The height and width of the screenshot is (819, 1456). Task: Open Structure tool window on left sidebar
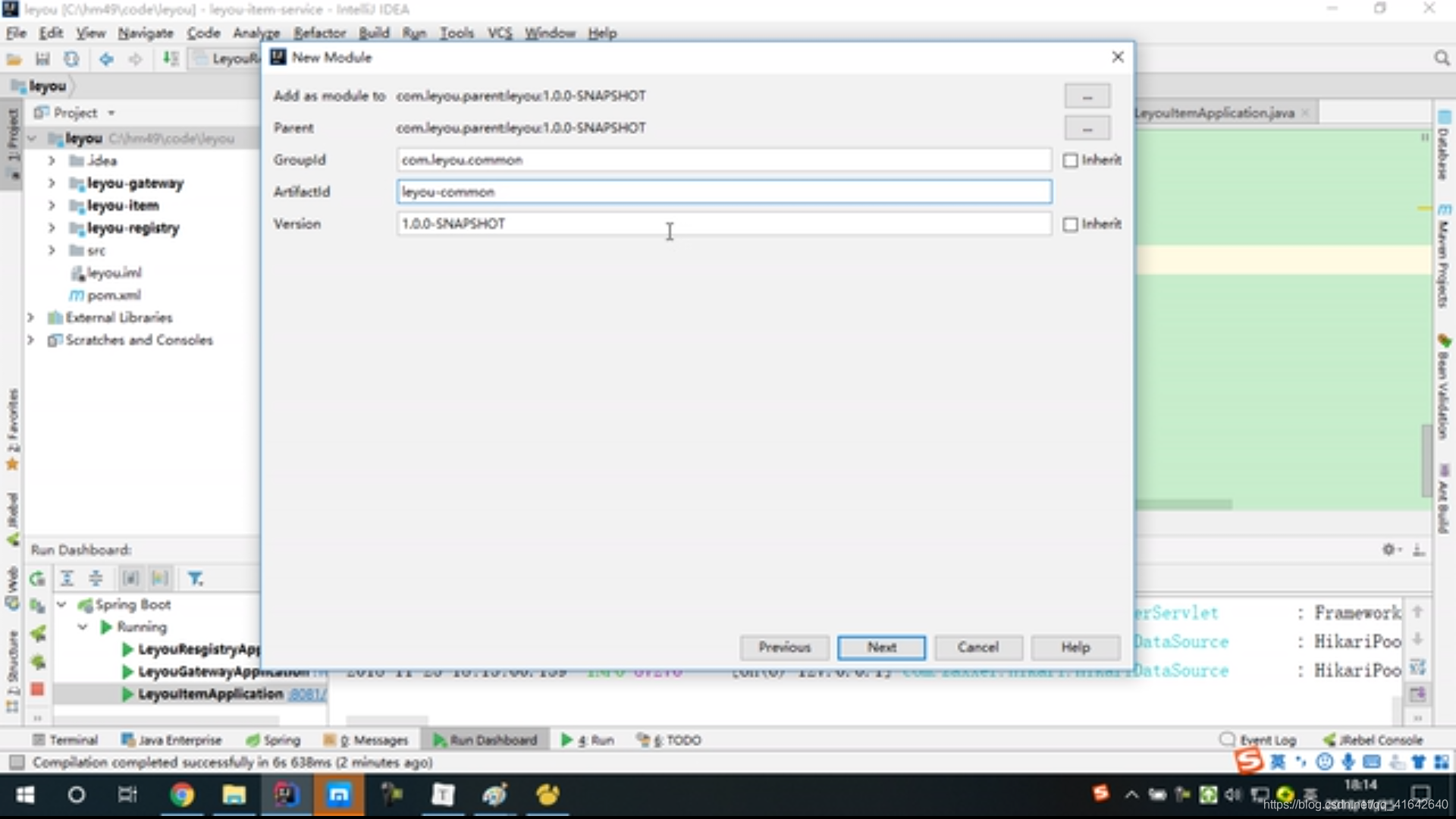click(12, 670)
